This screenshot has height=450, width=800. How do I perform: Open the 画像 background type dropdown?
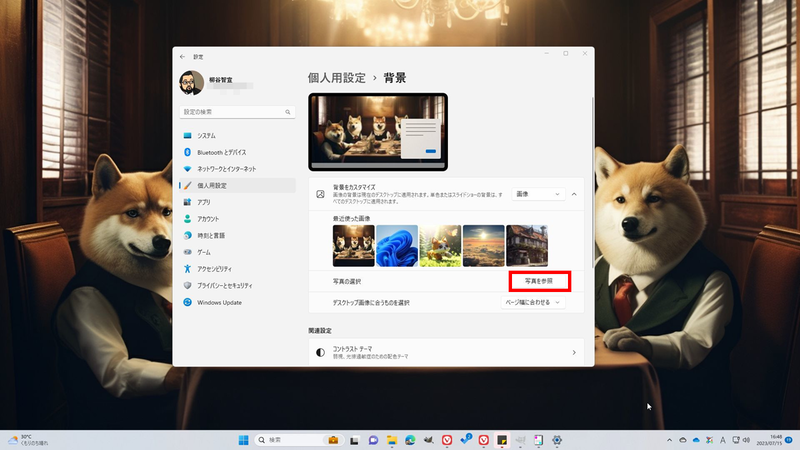coord(538,194)
